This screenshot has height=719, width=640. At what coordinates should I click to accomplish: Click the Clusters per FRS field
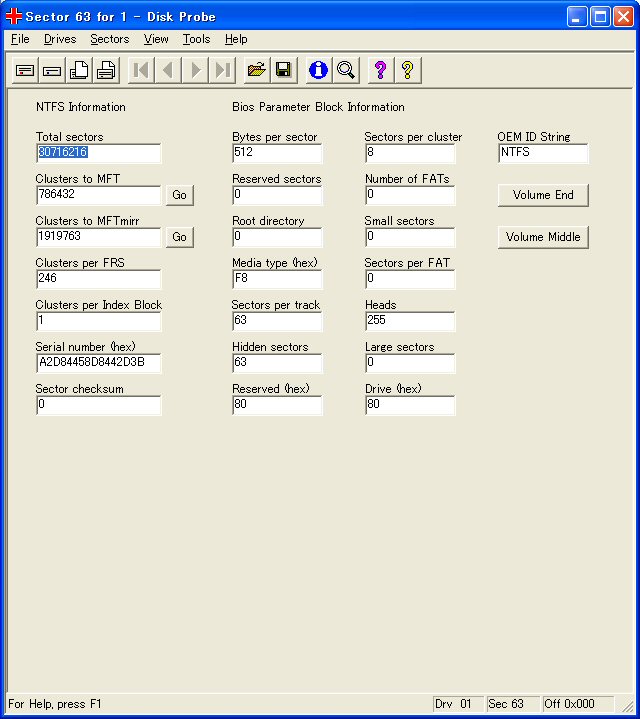coord(99,279)
